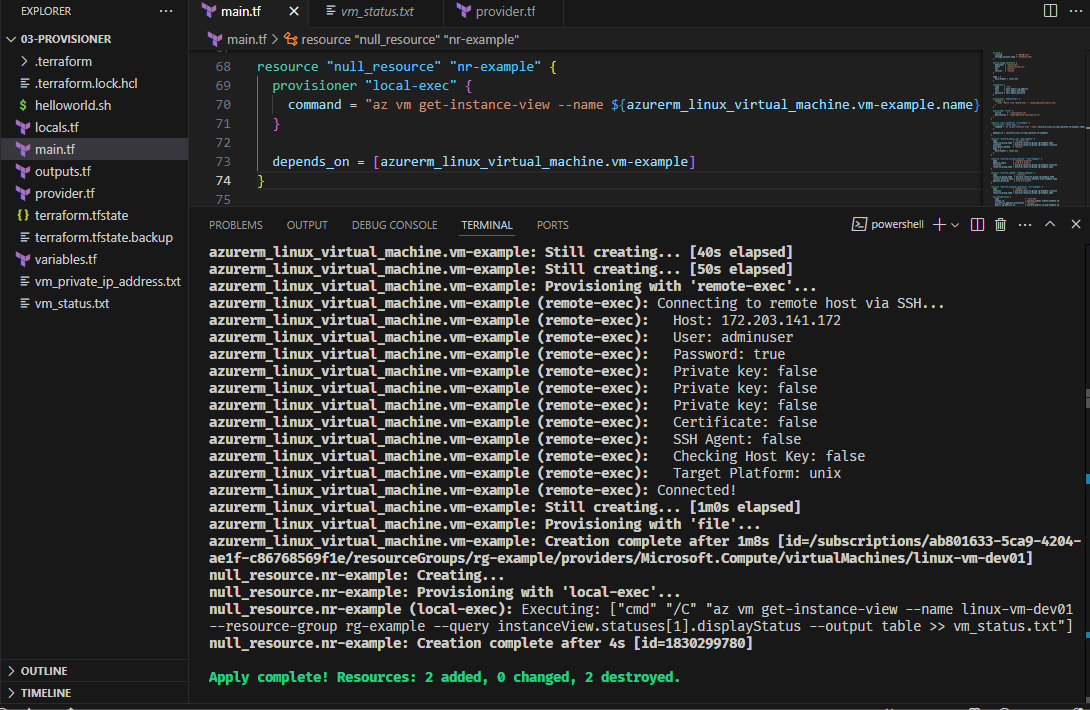Click the powershell terminal label
This screenshot has height=710, width=1090.
click(x=897, y=224)
